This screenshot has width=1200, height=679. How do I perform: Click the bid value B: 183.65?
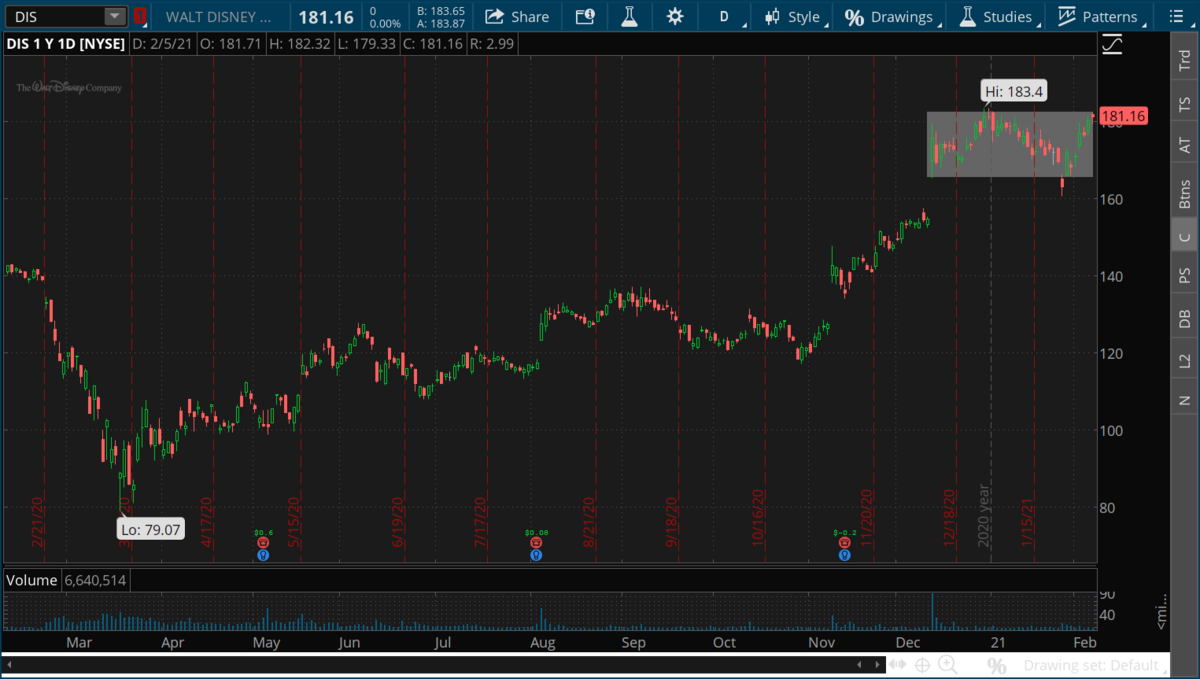(443, 11)
